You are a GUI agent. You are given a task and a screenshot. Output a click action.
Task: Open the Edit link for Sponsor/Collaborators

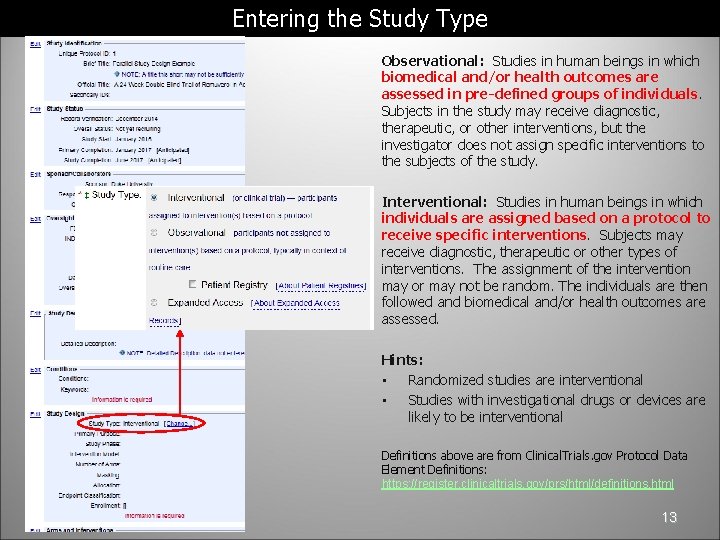click(x=35, y=174)
